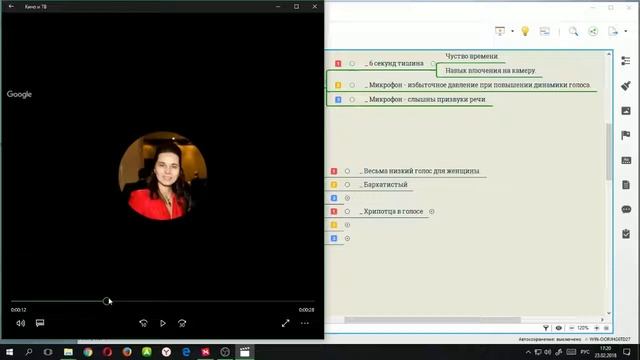The width and height of the screenshot is (640, 360).
Task: Zoom in with the plus button
Action: (x=596, y=328)
